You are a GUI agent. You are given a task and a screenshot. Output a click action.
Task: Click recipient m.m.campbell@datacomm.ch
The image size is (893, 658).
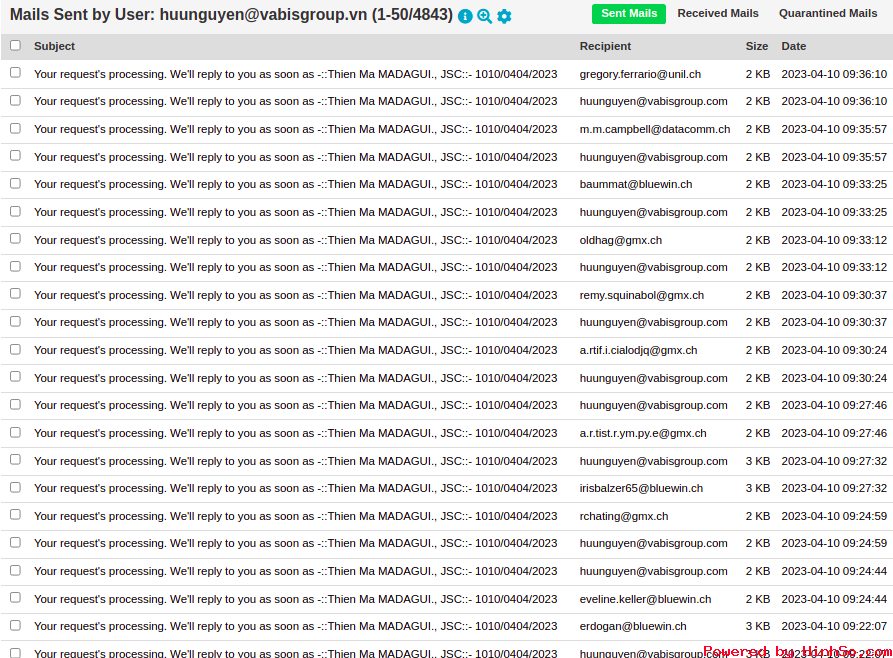[655, 129]
